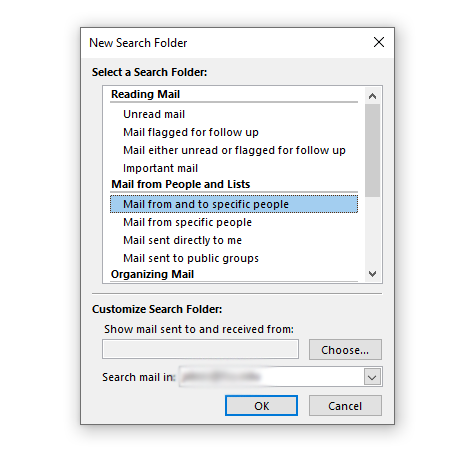Click the list scroll up arrow
The height and width of the screenshot is (464, 462).
click(372, 96)
